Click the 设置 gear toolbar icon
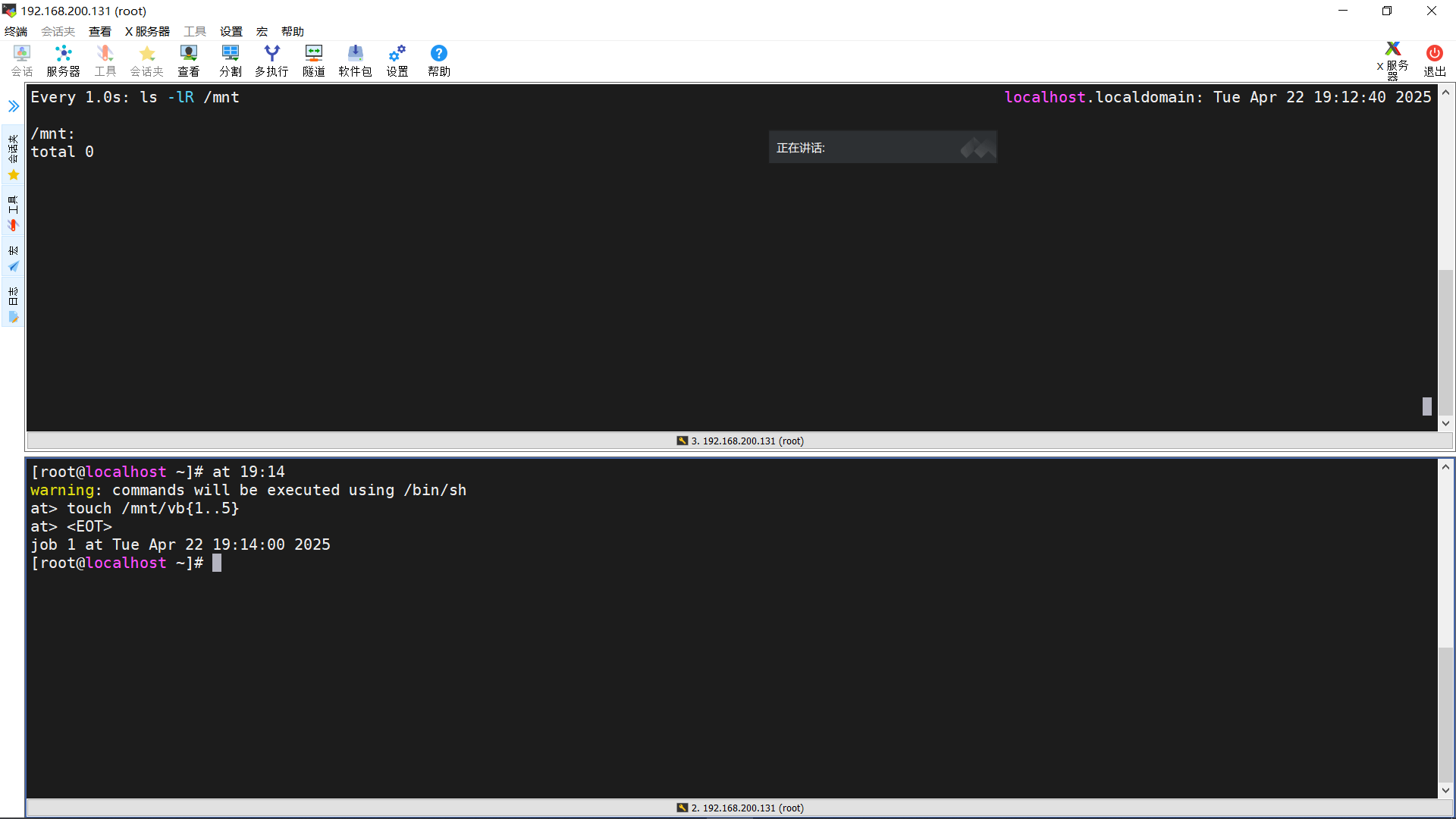Image resolution: width=1456 pixels, height=819 pixels. click(x=397, y=60)
